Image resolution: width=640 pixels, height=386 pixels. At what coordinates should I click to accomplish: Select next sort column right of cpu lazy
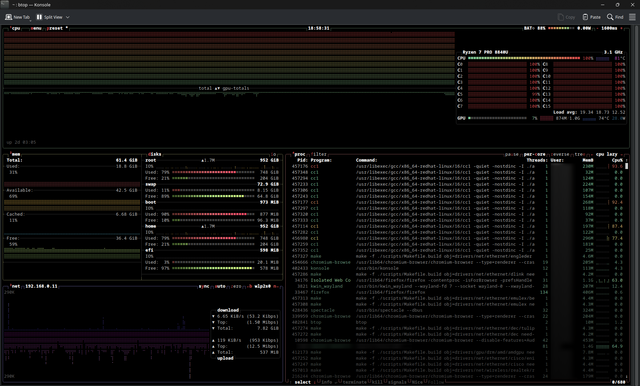click(x=622, y=154)
